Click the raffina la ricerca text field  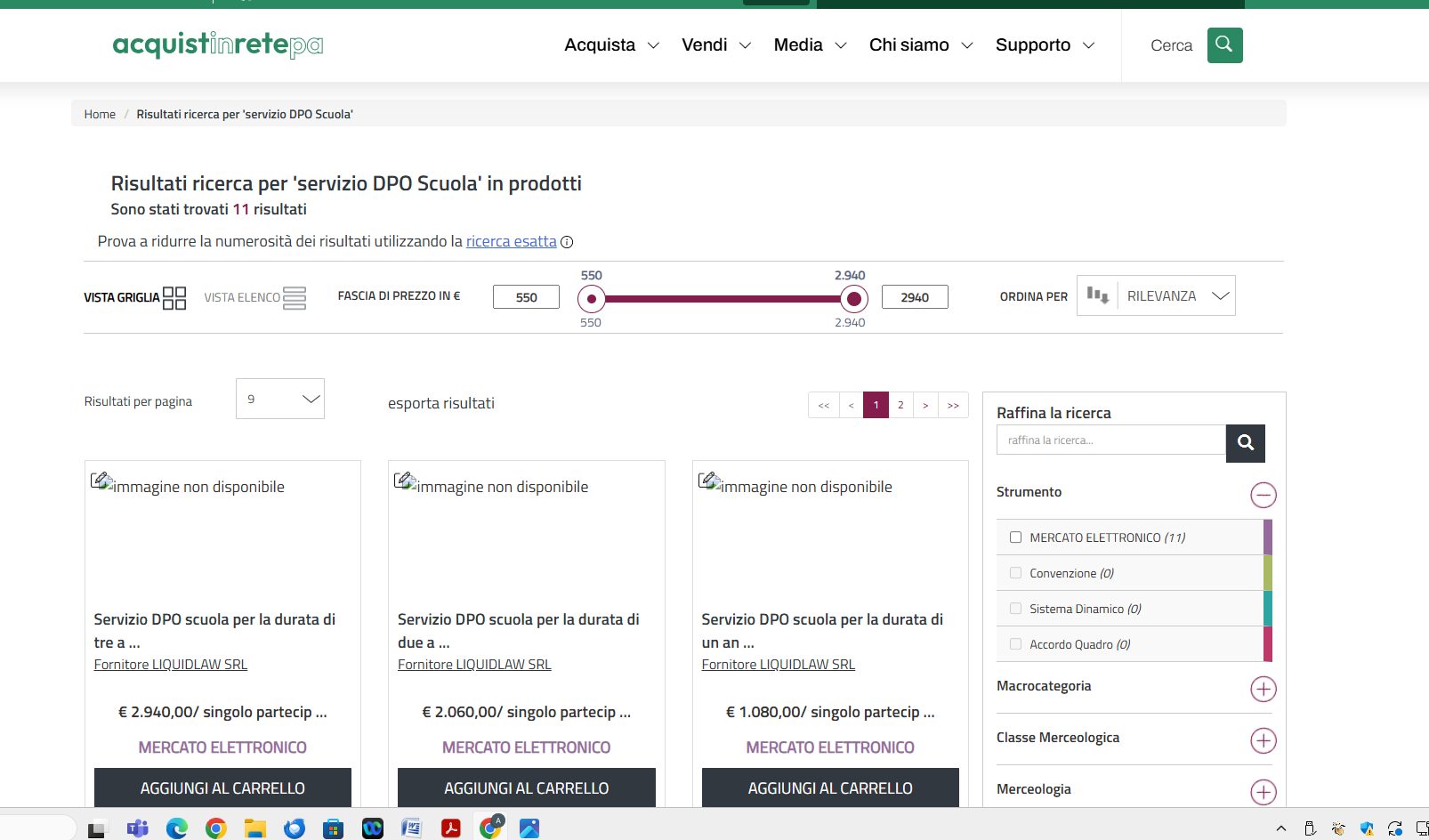pyautogui.click(x=1110, y=440)
